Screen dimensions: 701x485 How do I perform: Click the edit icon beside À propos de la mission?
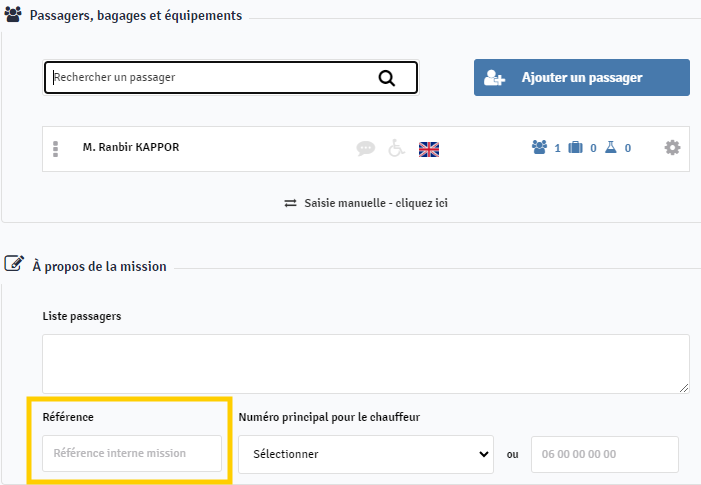(14, 265)
